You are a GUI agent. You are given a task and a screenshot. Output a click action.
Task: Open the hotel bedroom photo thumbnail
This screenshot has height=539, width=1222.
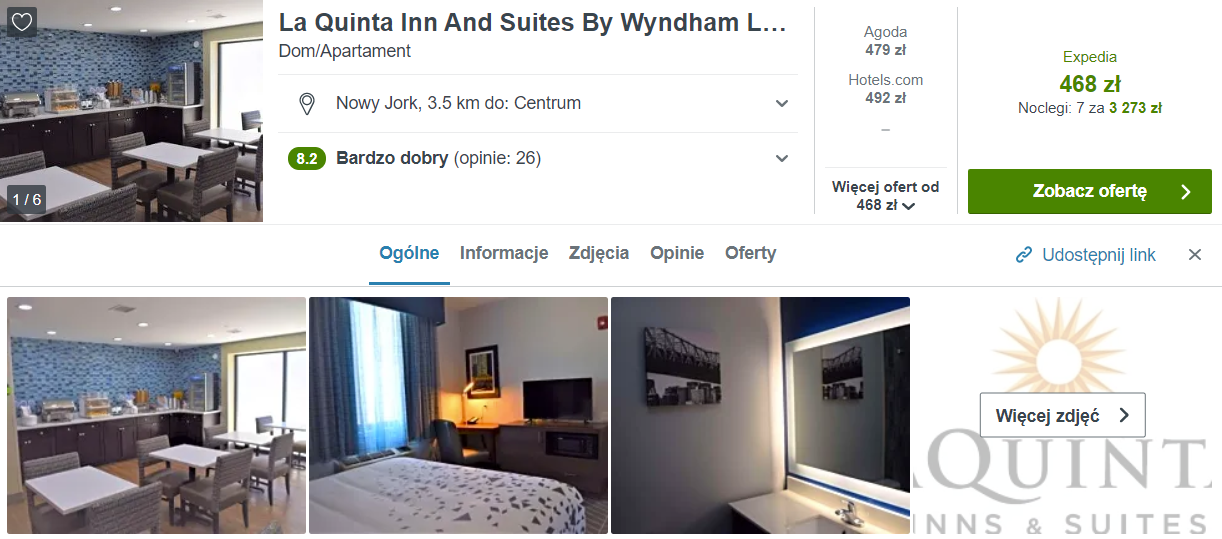click(458, 415)
